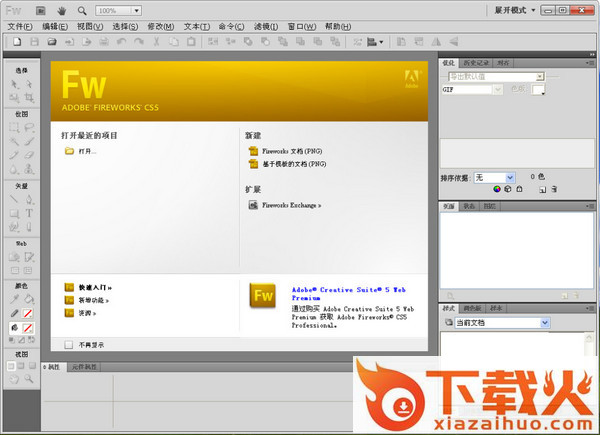This screenshot has width=600, height=435.
Task: Select the Pen tool
Action: click(29, 199)
